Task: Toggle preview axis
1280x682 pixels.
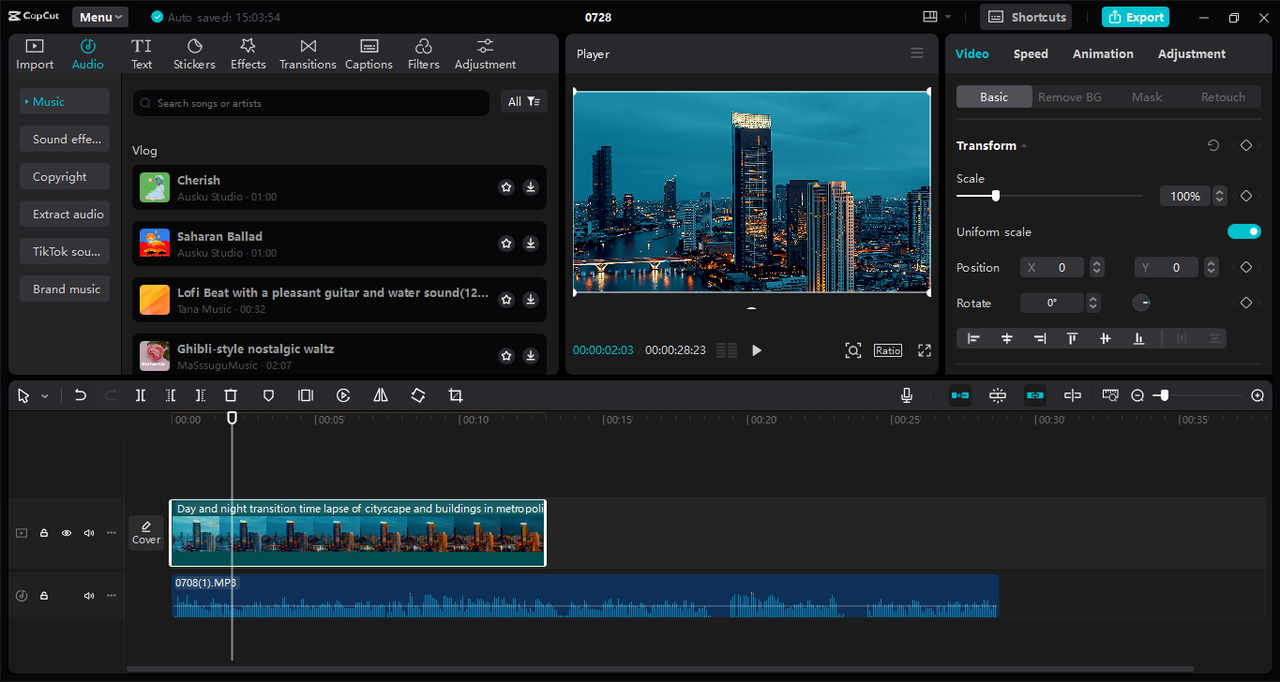Action: point(1072,396)
